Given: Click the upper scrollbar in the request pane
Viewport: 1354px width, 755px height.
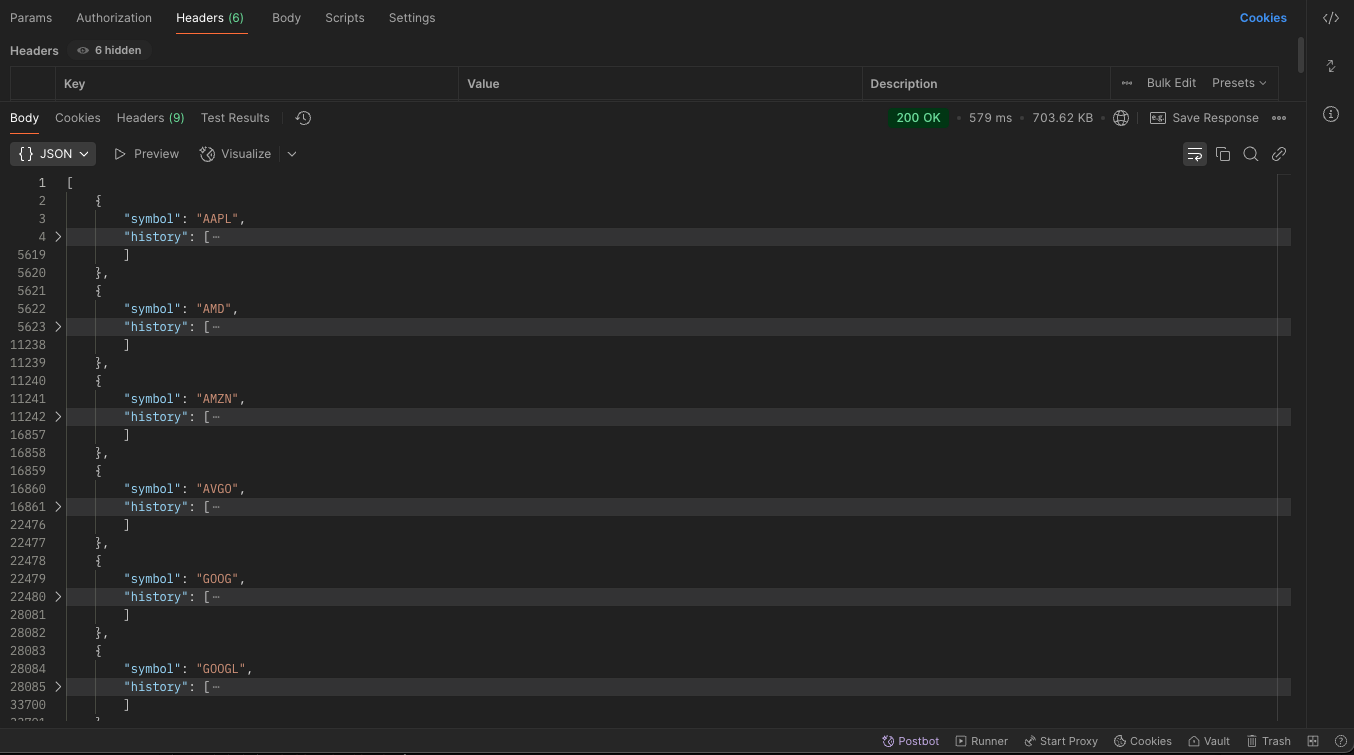Looking at the screenshot, I should tap(1300, 55).
